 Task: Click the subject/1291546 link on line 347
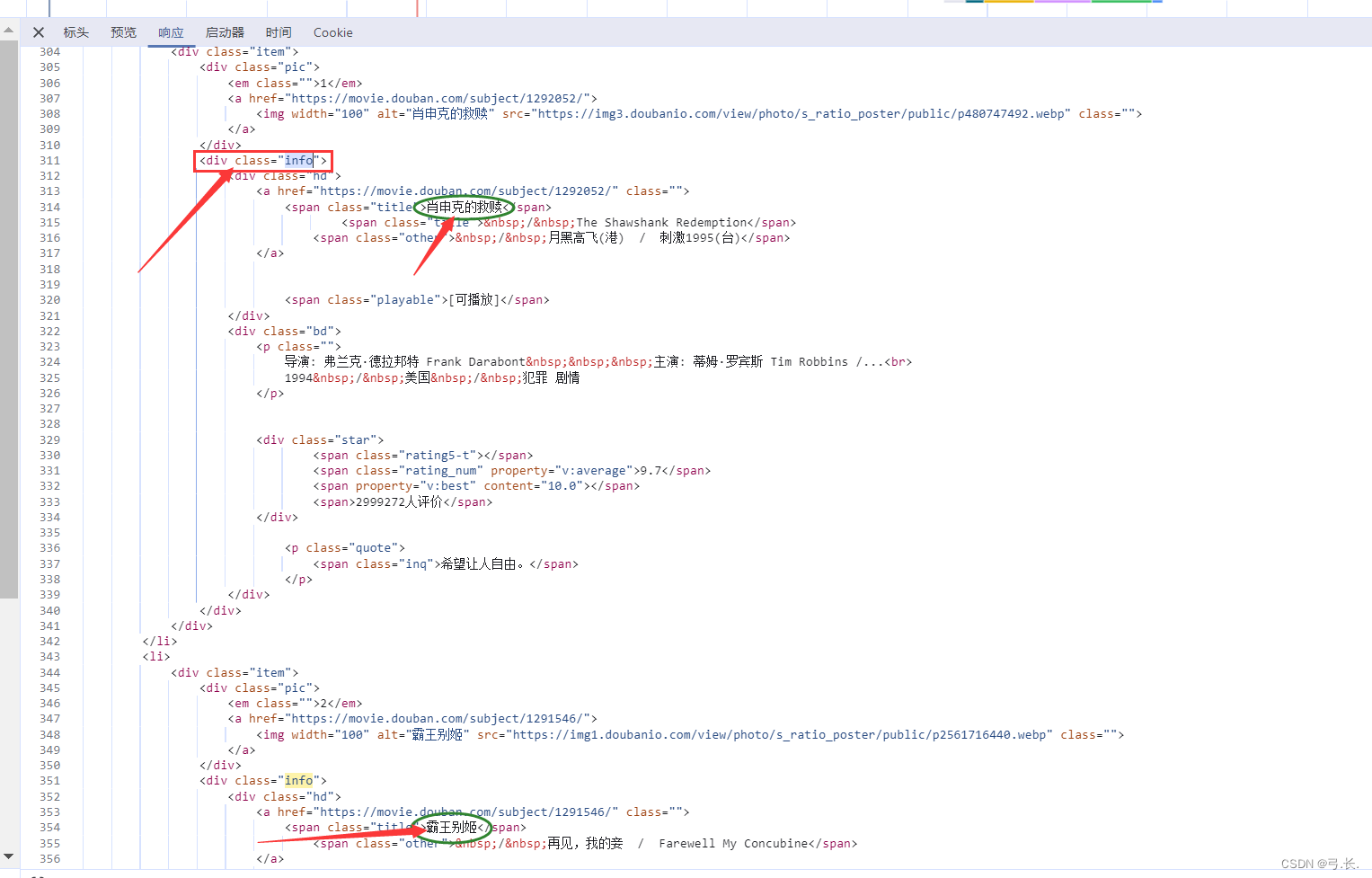pyautogui.click(x=438, y=719)
